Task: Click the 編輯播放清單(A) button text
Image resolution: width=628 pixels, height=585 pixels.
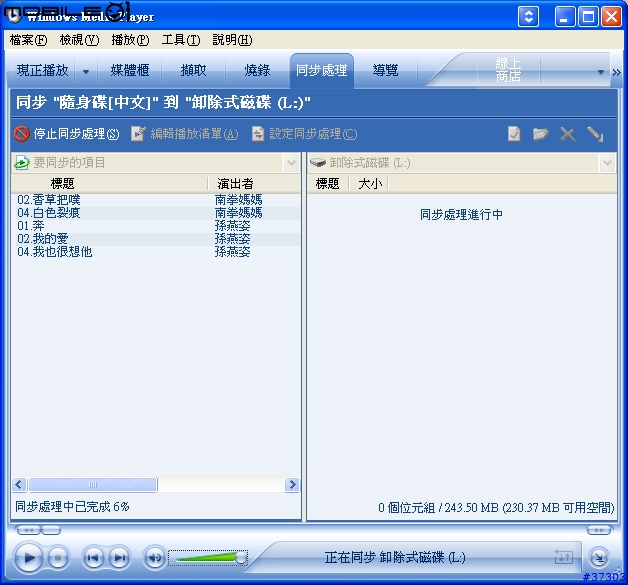Action: click(194, 134)
